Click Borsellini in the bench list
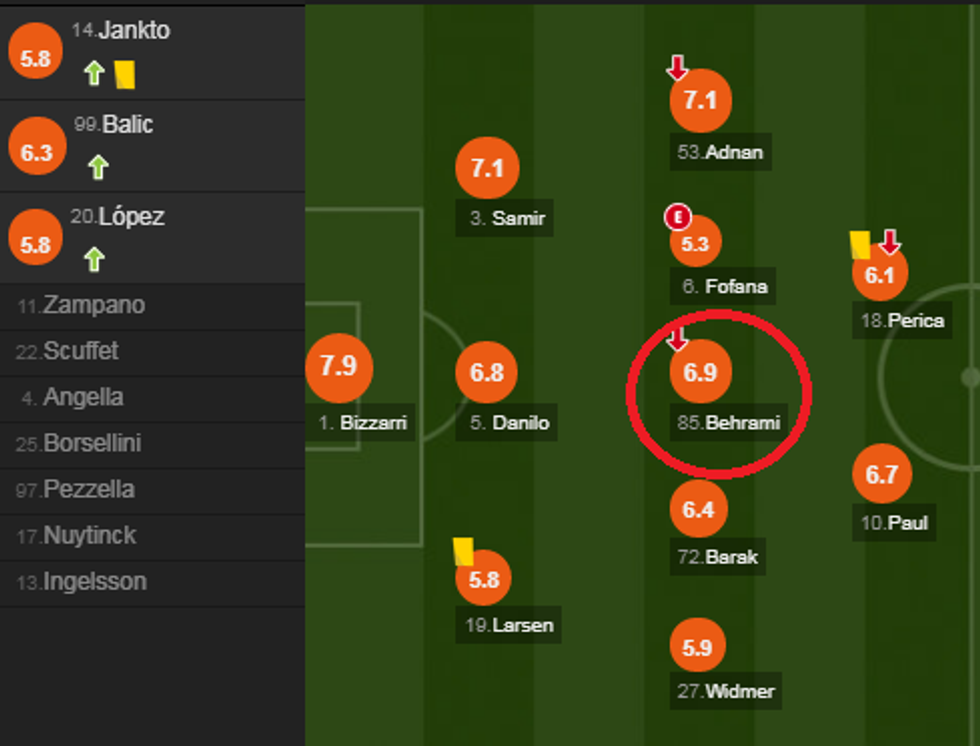The image size is (980, 746). click(93, 443)
